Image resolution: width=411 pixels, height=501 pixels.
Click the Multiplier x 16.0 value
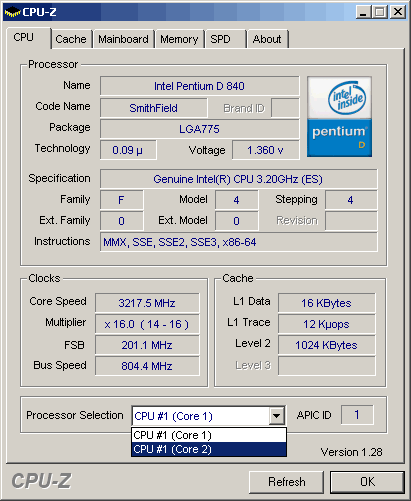[147, 324]
